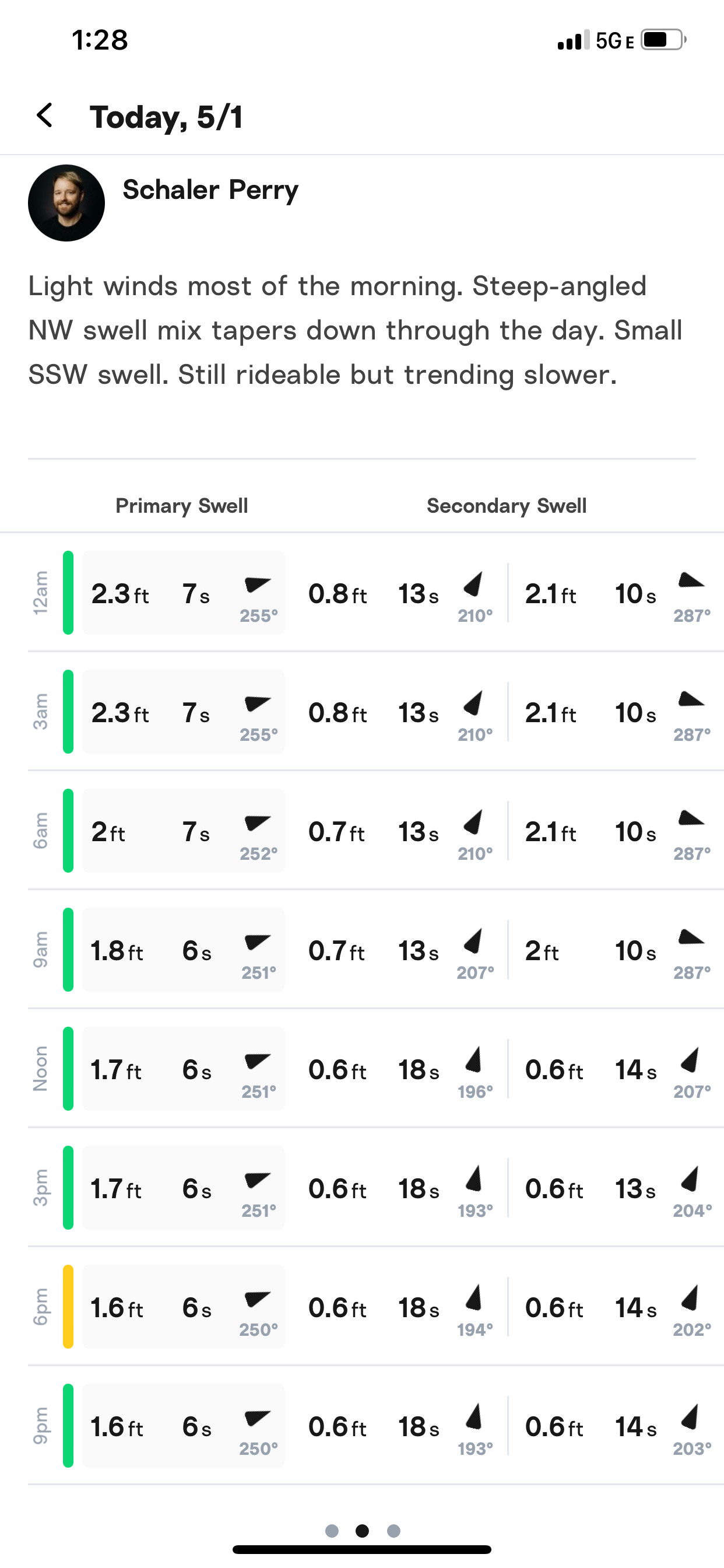724x1568 pixels.
Task: Tap 12am primary swell direction arrow 255°
Action: tap(257, 585)
